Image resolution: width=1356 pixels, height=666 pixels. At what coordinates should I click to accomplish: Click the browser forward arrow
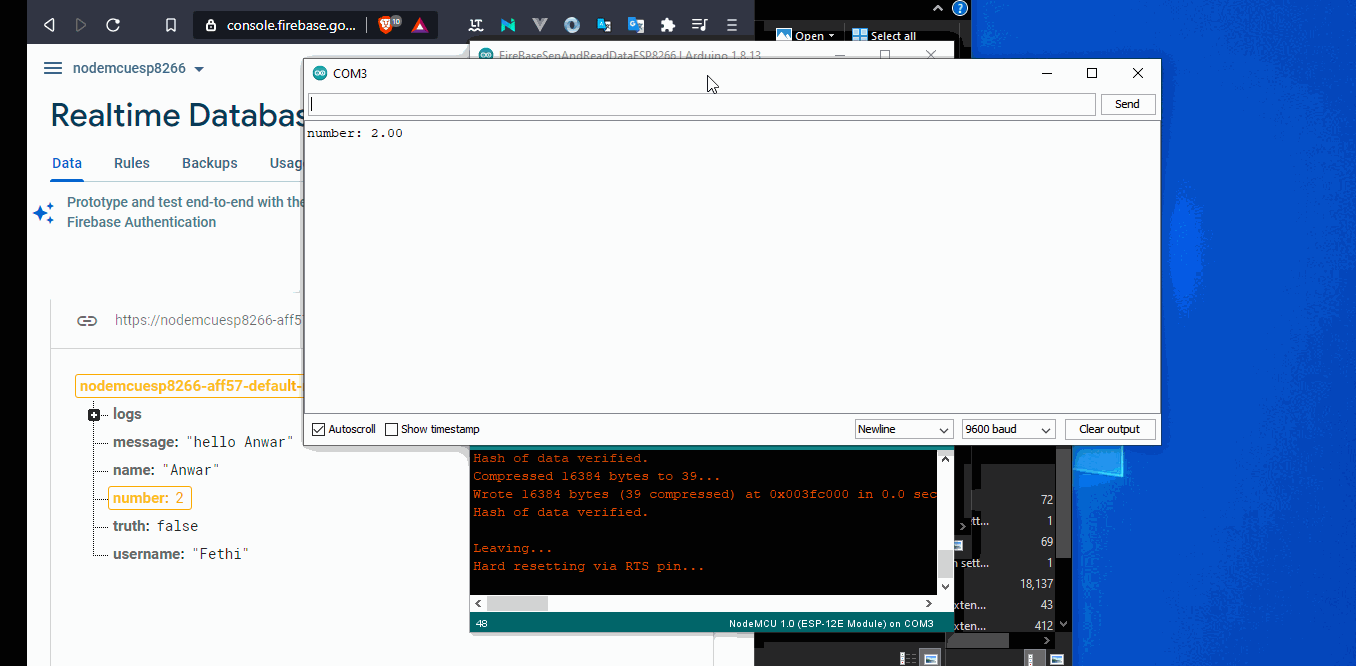coord(81,25)
